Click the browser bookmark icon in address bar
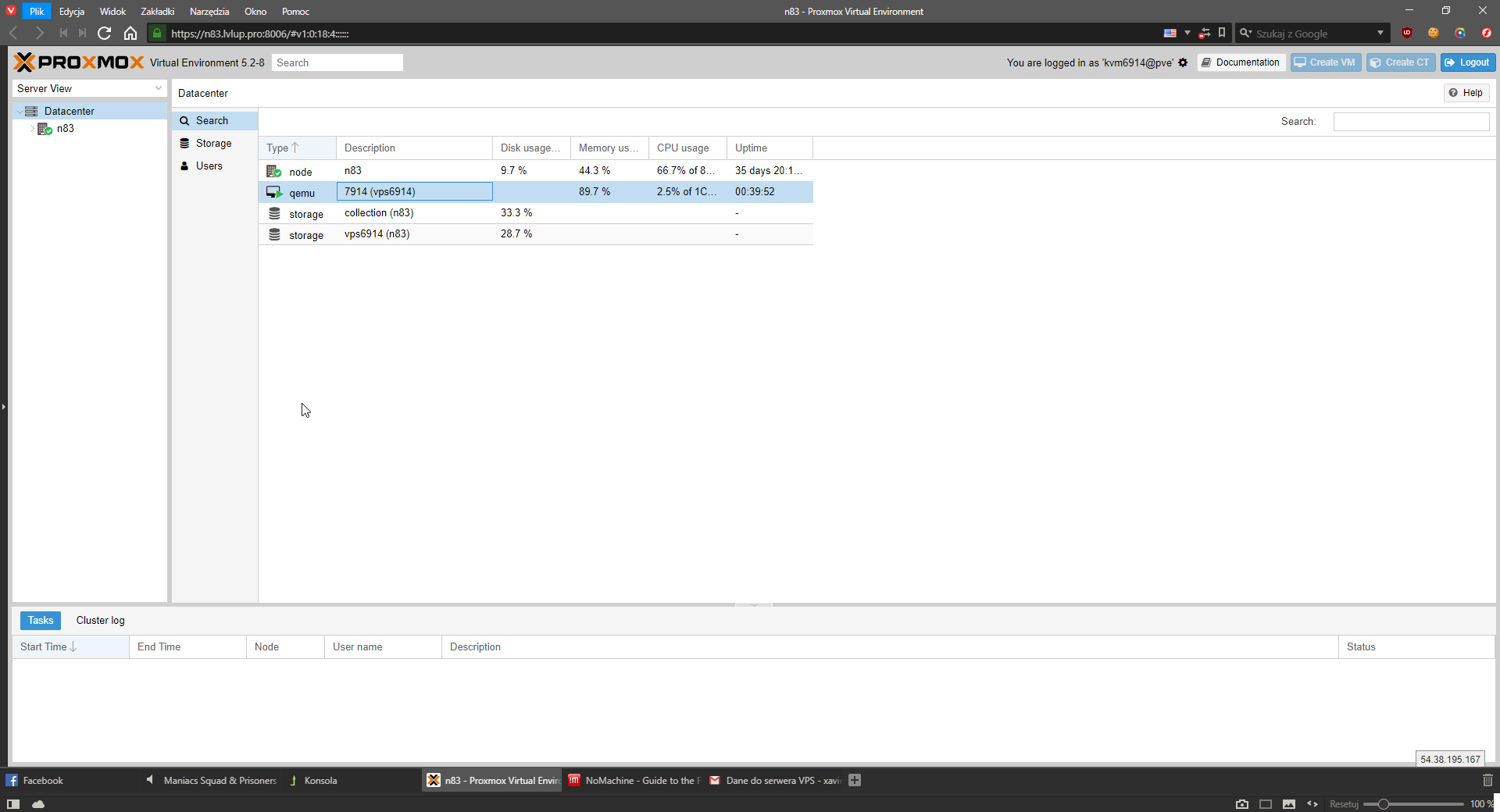Image resolution: width=1500 pixels, height=812 pixels. 1222,33
